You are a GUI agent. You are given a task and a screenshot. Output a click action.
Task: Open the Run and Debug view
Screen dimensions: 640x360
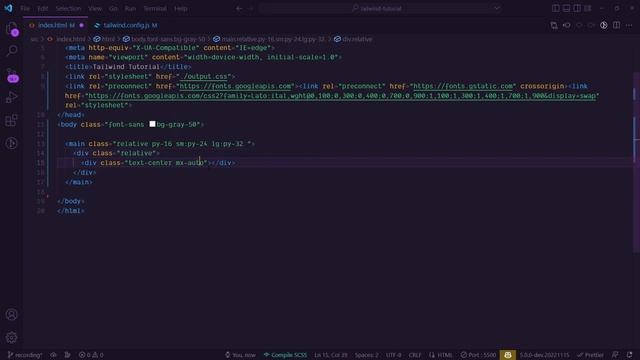coord(12,97)
